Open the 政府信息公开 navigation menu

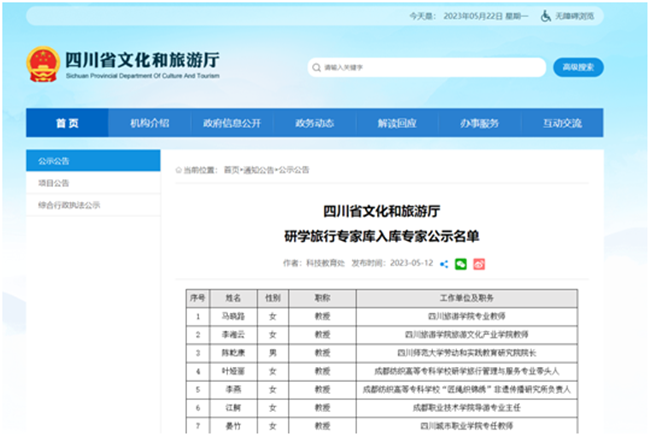point(231,123)
